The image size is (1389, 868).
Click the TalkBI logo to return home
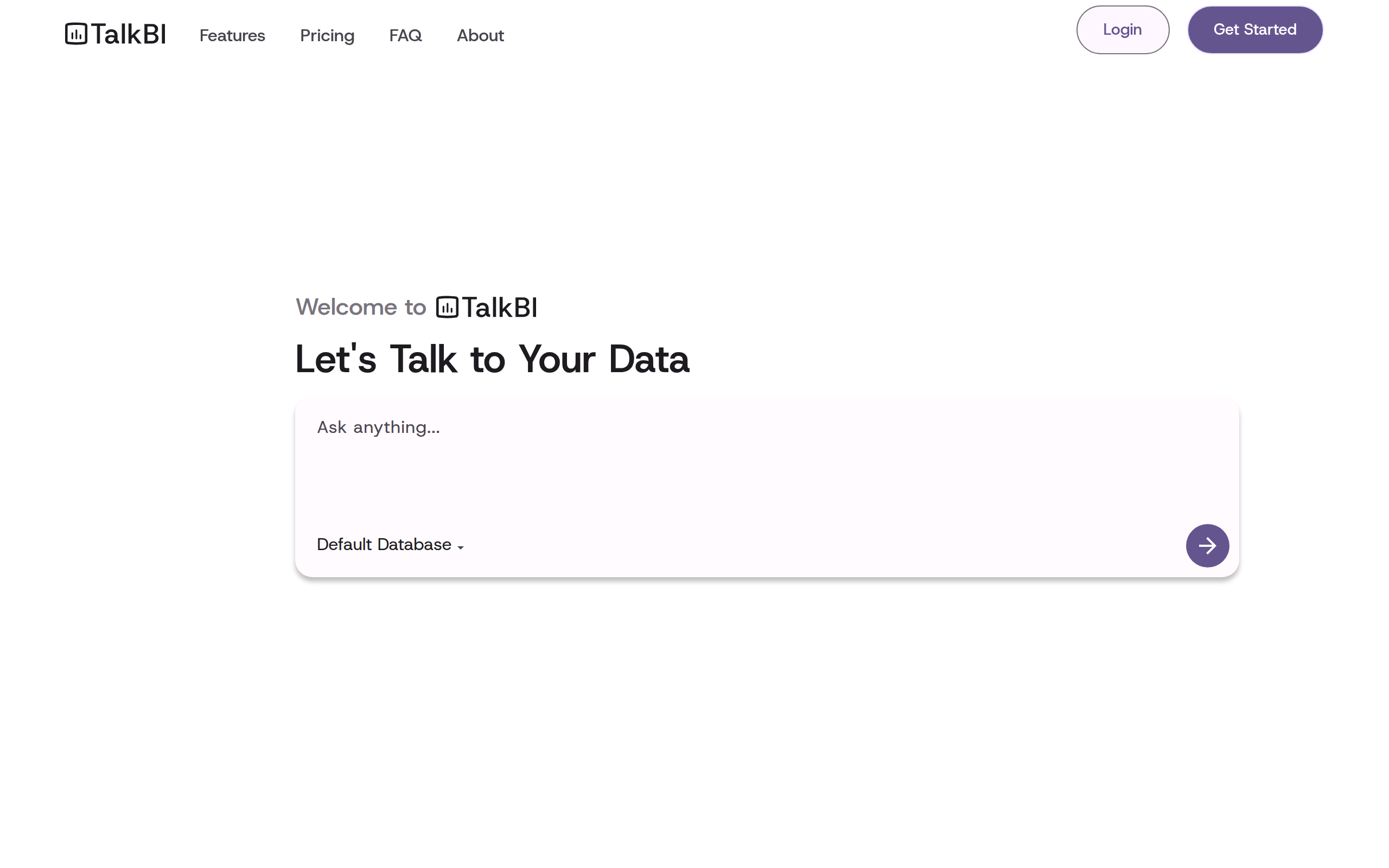point(114,34)
